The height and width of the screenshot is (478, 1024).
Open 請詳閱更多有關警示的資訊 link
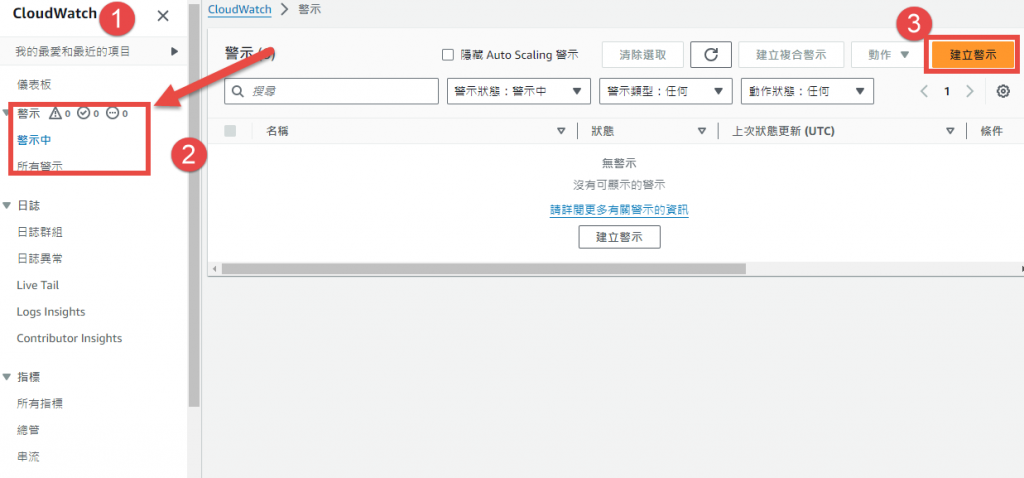click(x=619, y=210)
